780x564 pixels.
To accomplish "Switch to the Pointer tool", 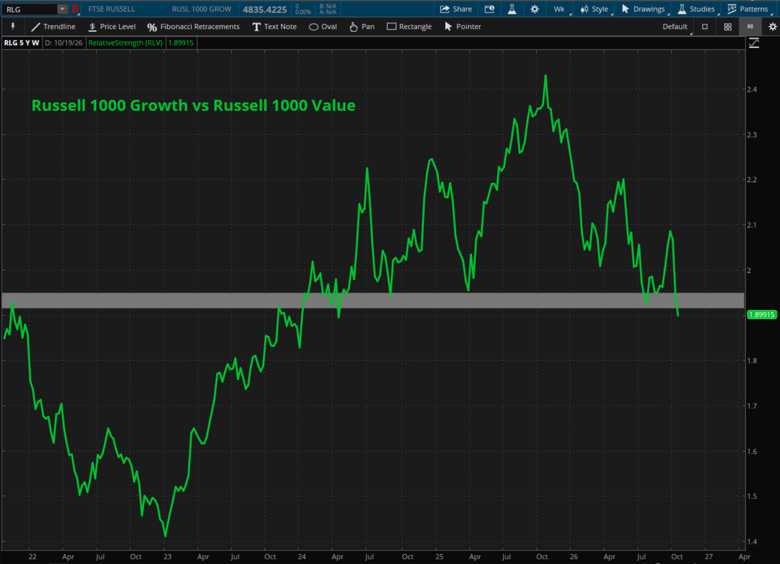I will 463,26.
